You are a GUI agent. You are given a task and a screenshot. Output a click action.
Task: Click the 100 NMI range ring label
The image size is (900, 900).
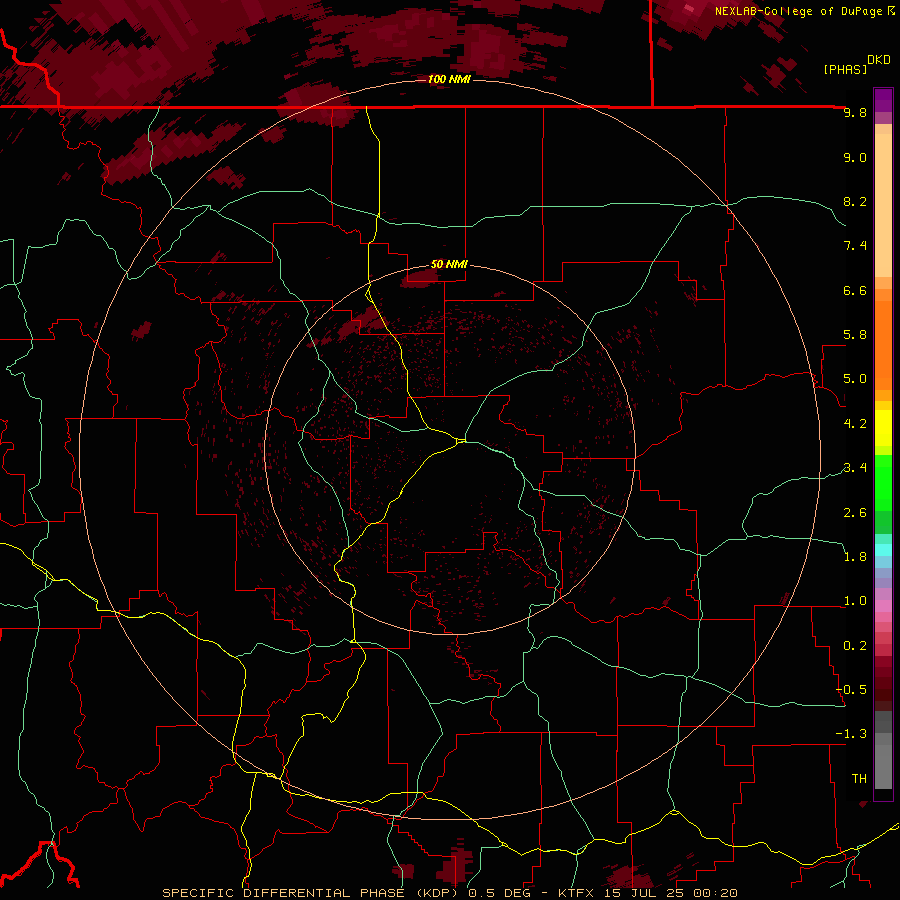click(x=449, y=79)
